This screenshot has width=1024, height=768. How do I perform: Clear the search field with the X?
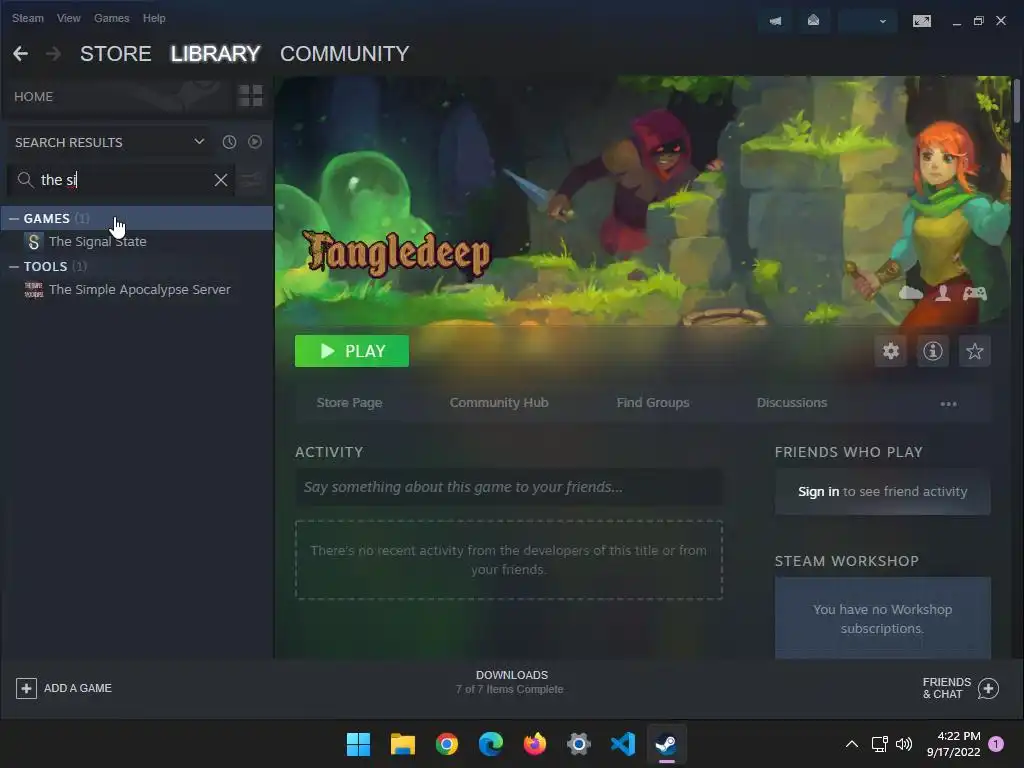(x=221, y=180)
